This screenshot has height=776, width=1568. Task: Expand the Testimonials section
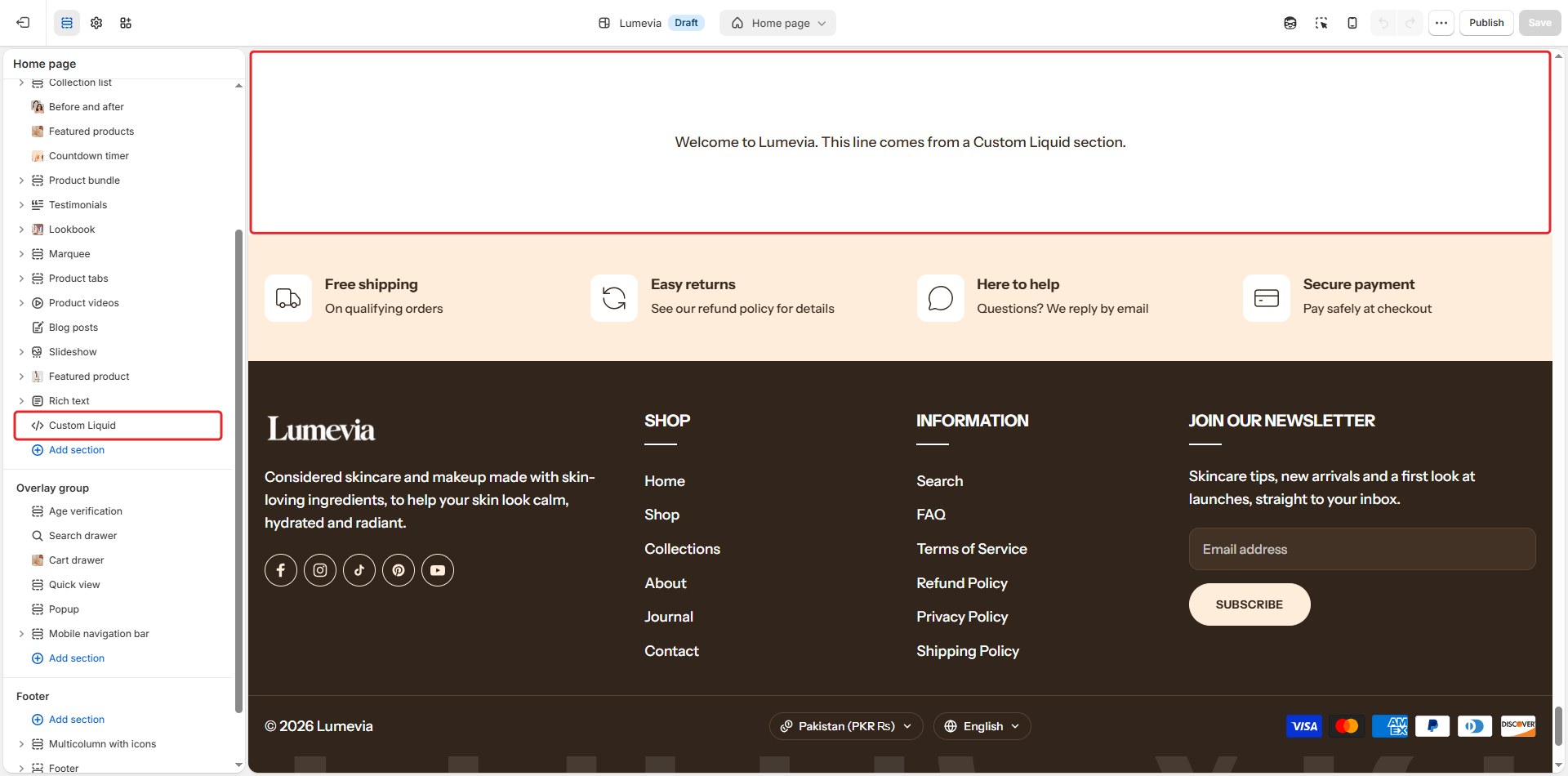(x=21, y=205)
